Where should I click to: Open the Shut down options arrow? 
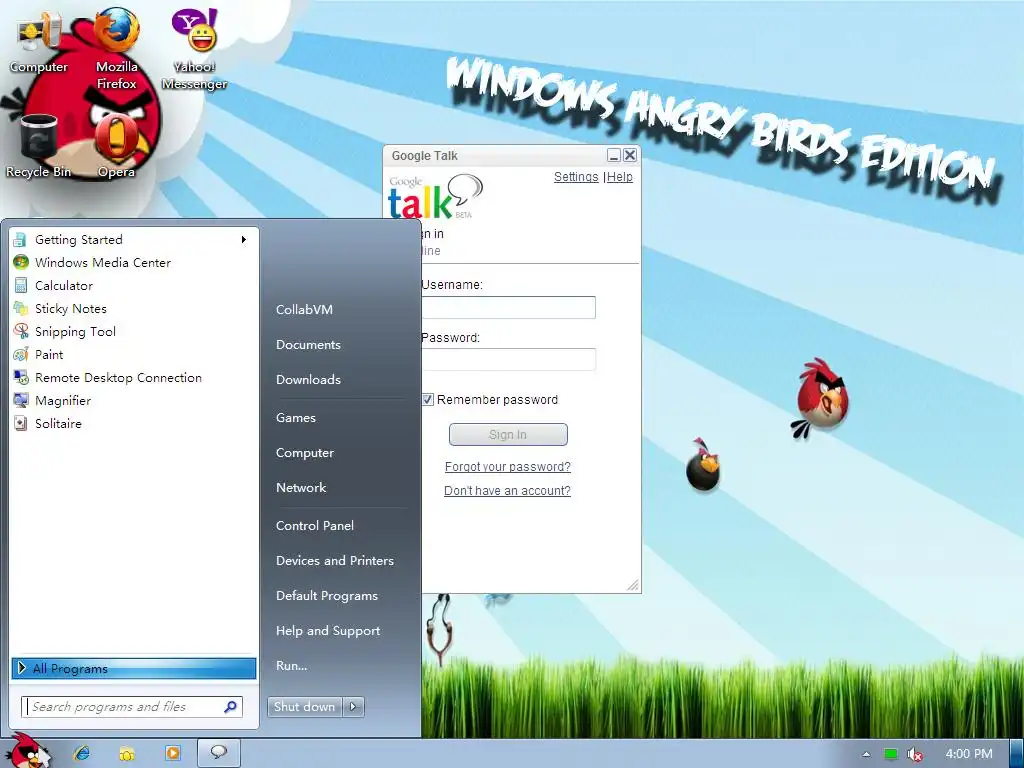pos(353,707)
